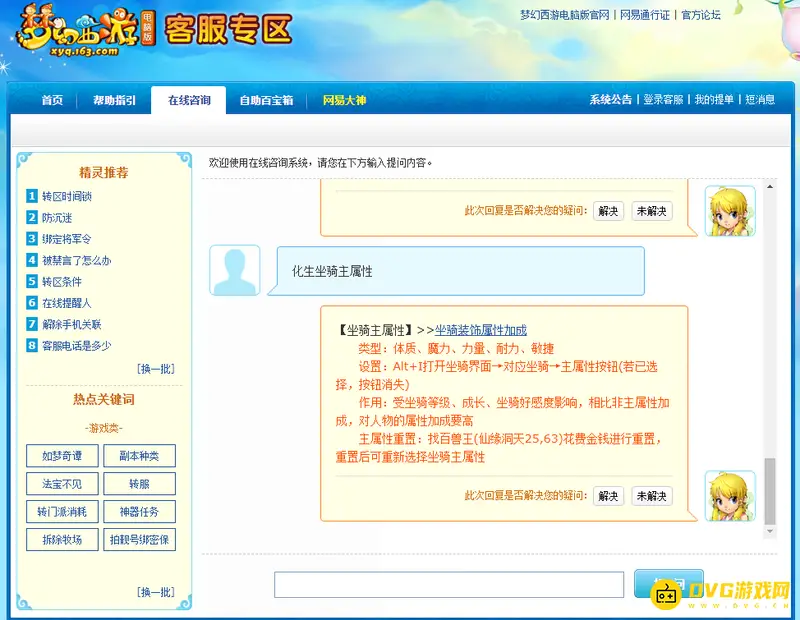The image size is (800, 620).
Task: Open 系统公告 link
Action: coord(610,100)
